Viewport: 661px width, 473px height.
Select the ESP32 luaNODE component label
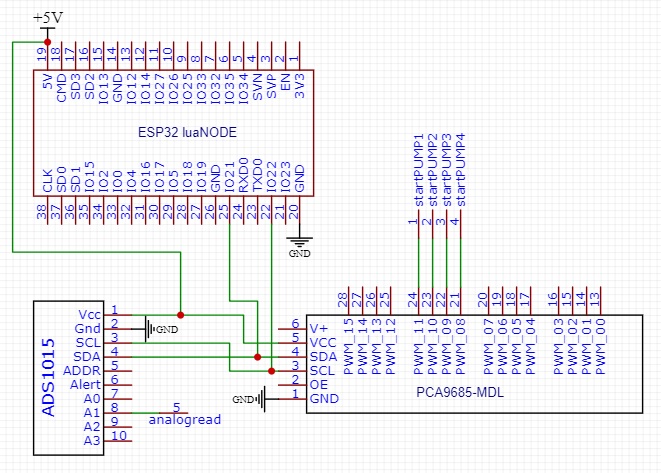coord(187,132)
